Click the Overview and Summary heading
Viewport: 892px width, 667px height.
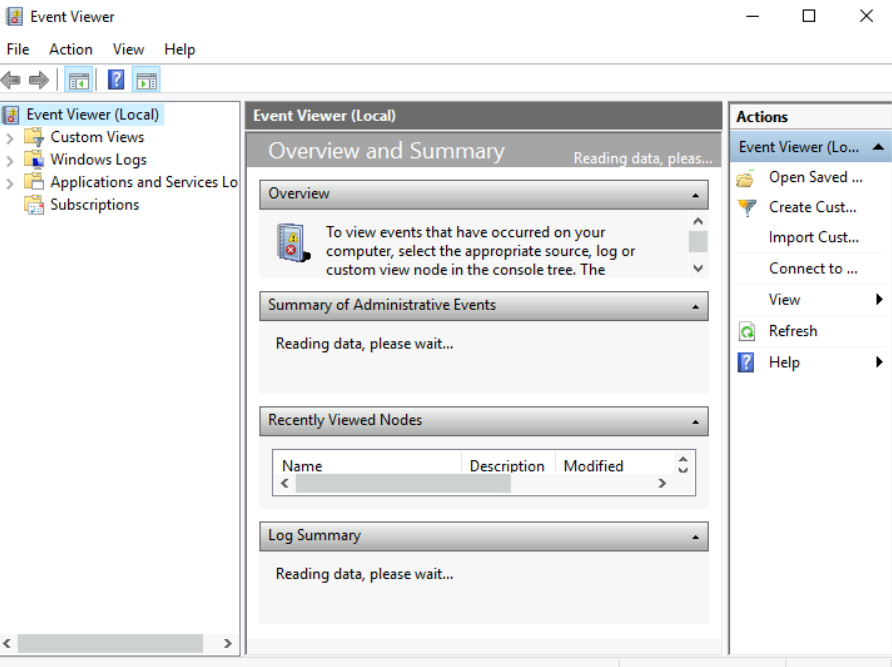tap(386, 151)
